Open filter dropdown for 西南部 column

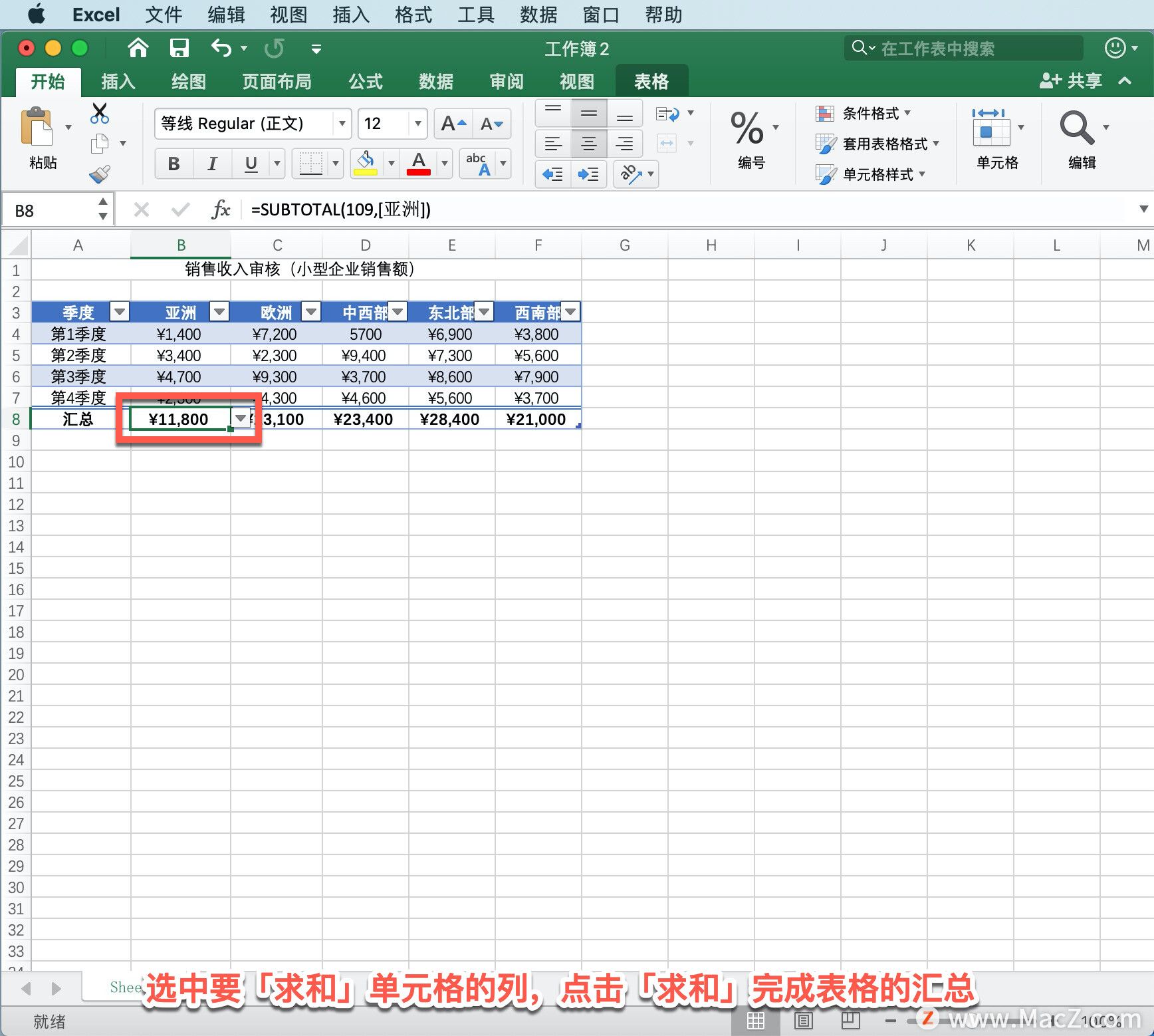click(570, 311)
